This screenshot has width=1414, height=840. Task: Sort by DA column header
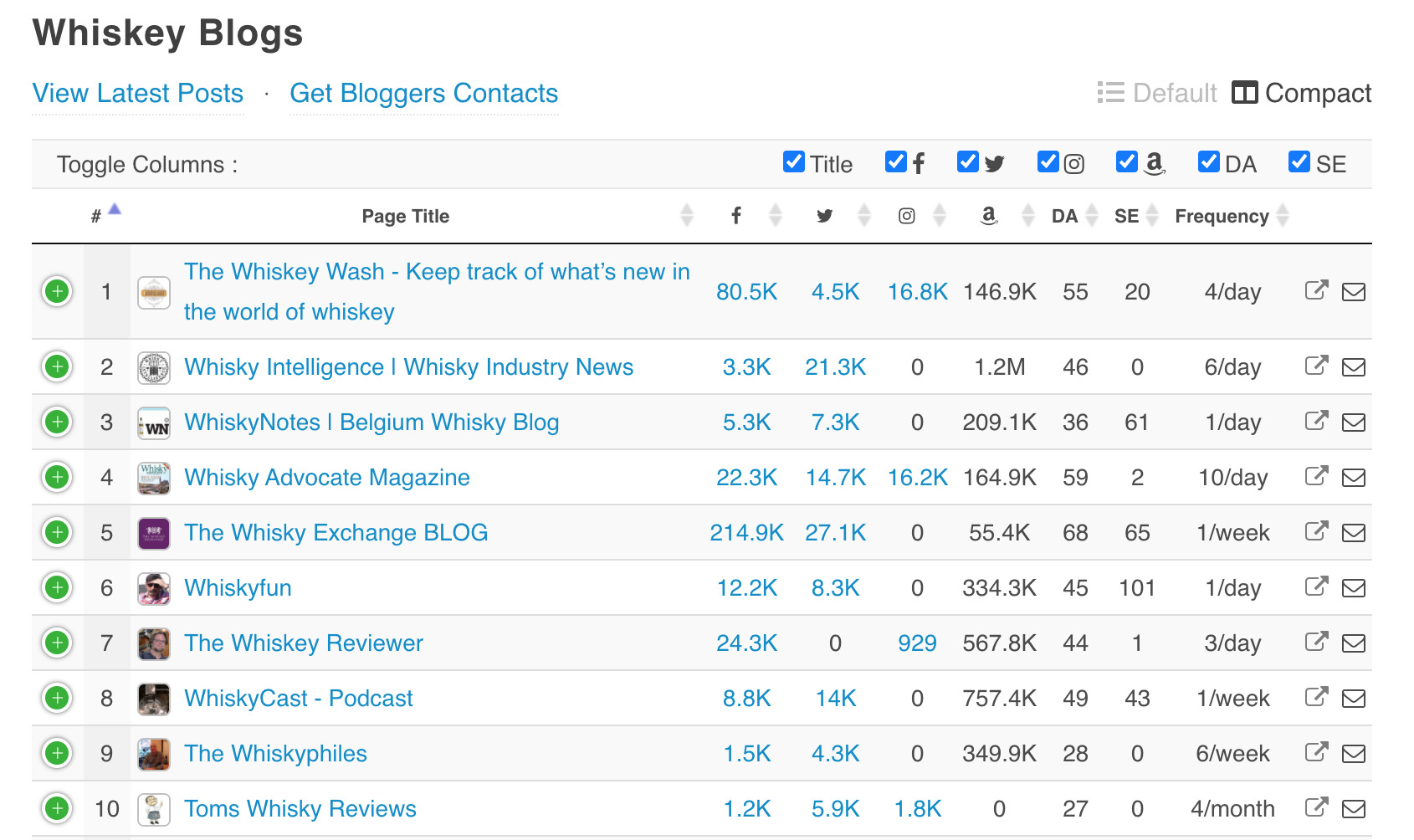click(1064, 216)
